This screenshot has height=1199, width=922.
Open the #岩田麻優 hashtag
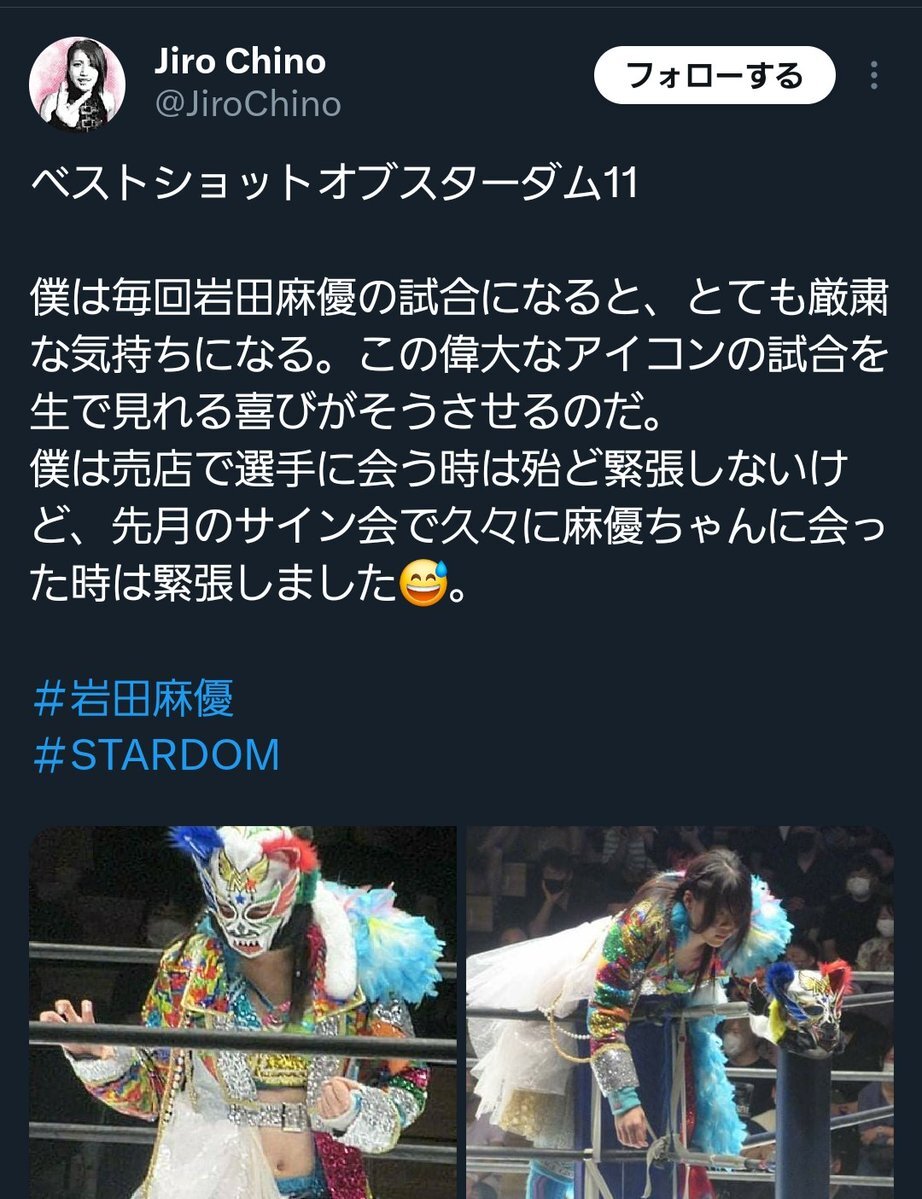(134, 698)
